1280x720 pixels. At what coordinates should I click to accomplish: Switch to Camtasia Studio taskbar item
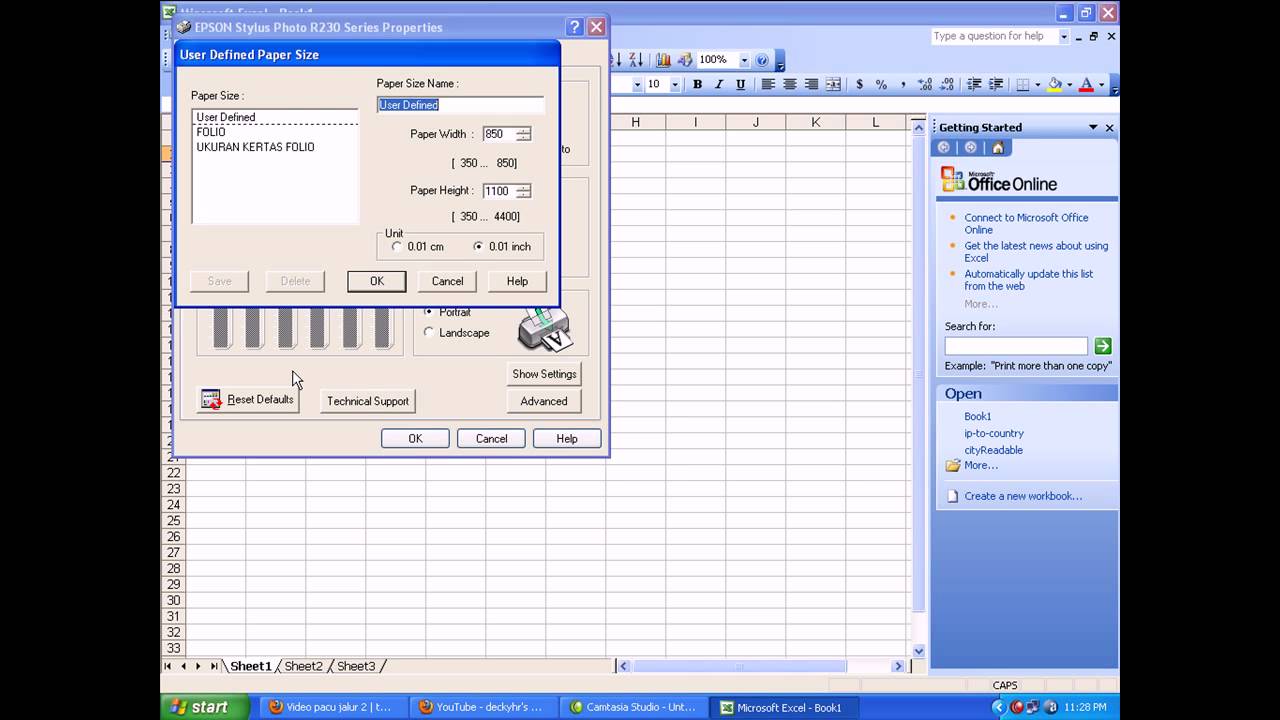[x=633, y=707]
